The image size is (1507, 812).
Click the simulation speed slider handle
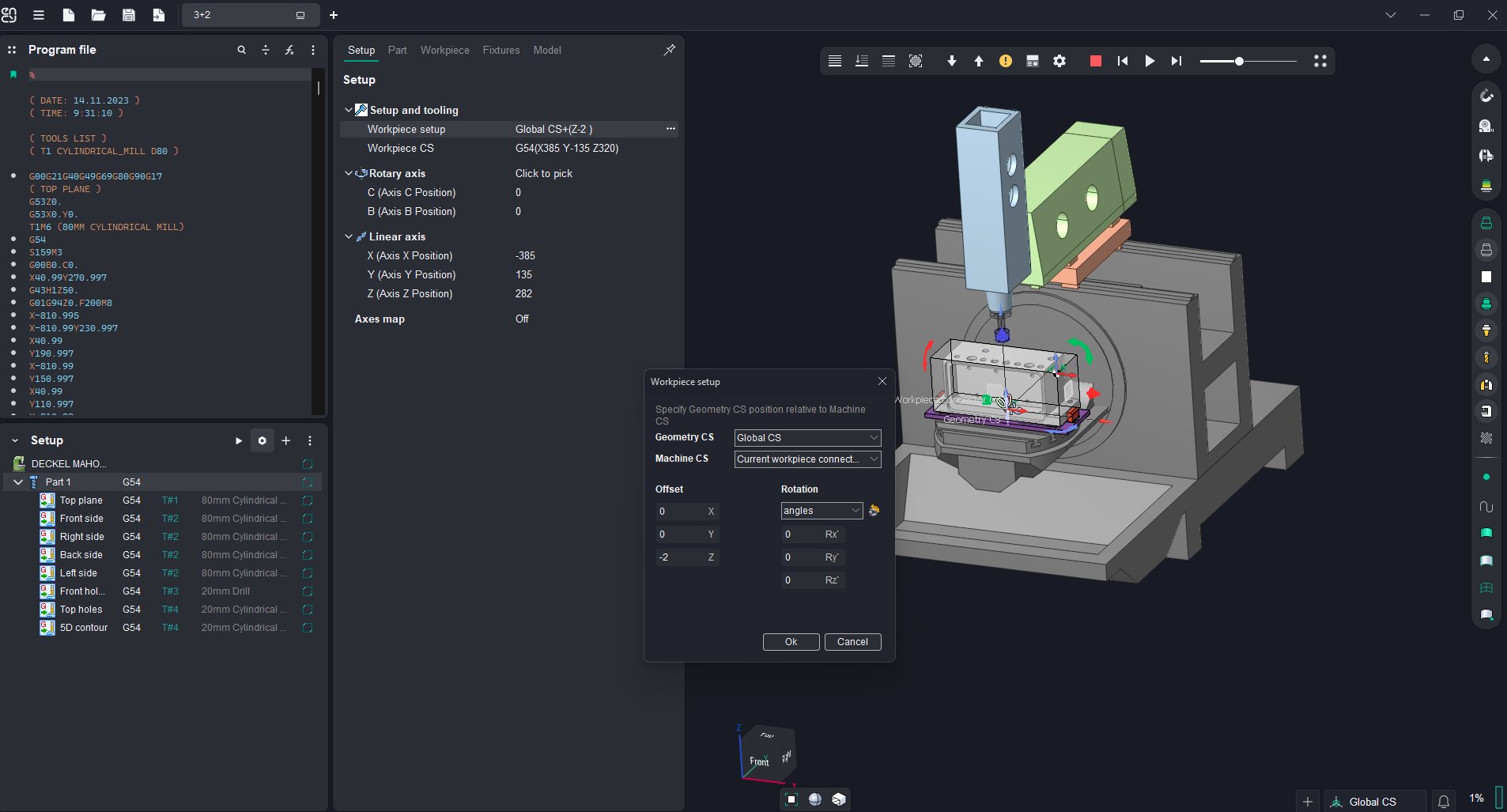(x=1239, y=61)
